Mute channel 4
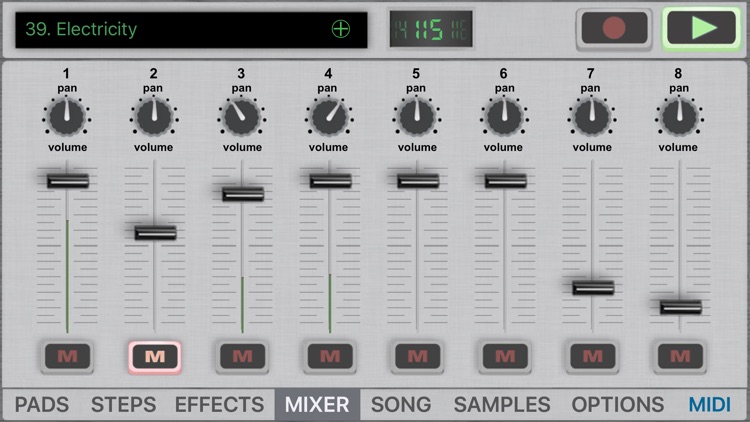 330,356
